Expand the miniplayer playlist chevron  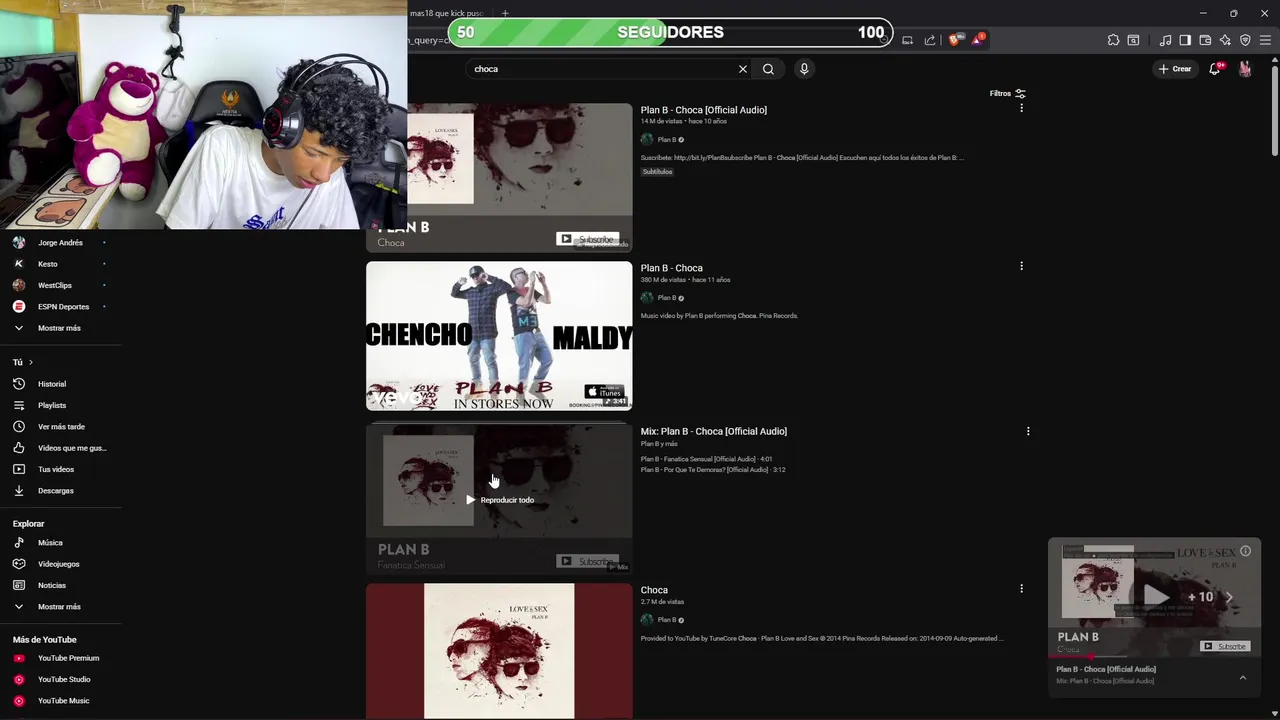(1243, 677)
